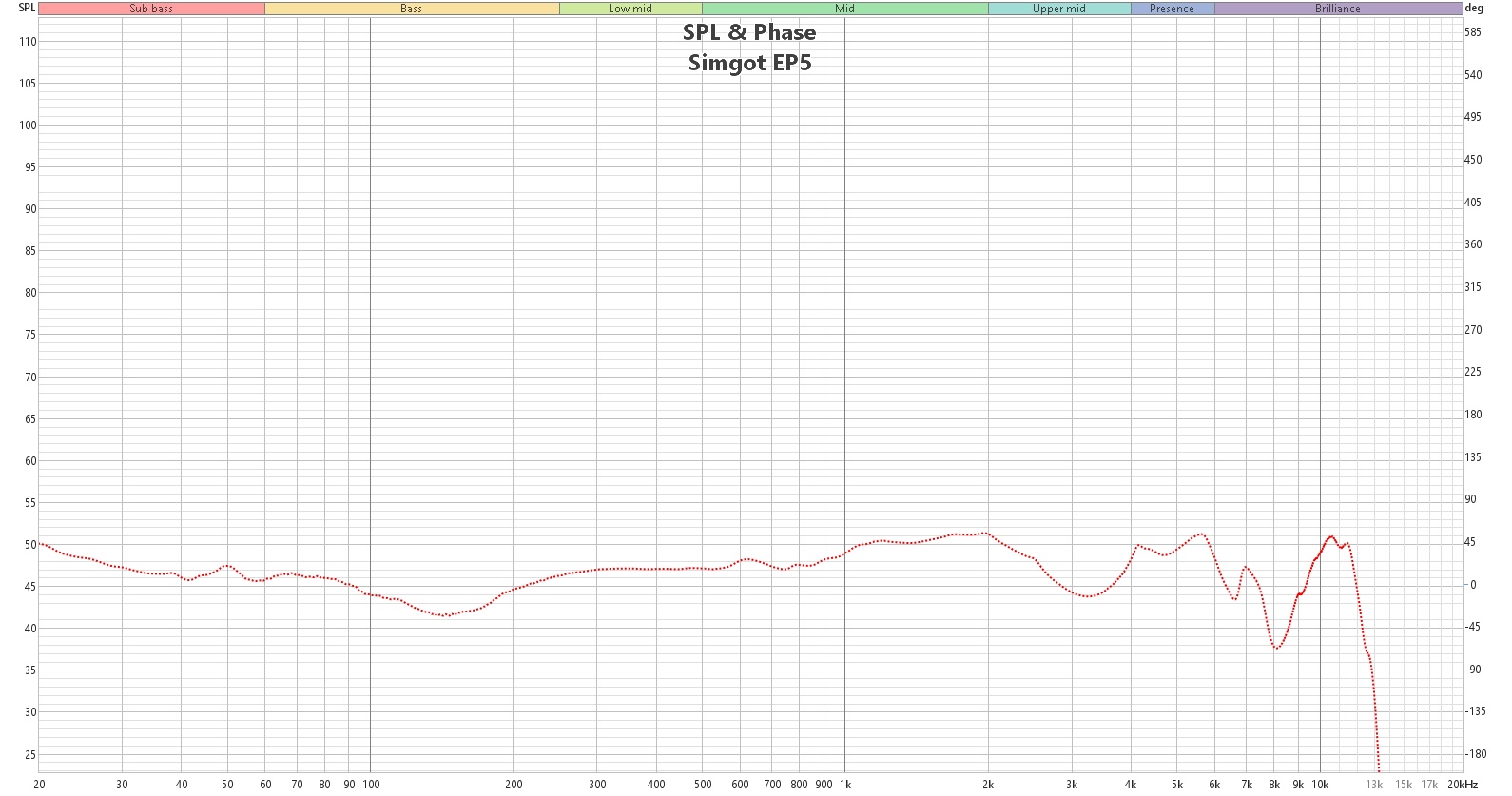
Task: Click the 450 degree axis value
Action: tap(1473, 160)
